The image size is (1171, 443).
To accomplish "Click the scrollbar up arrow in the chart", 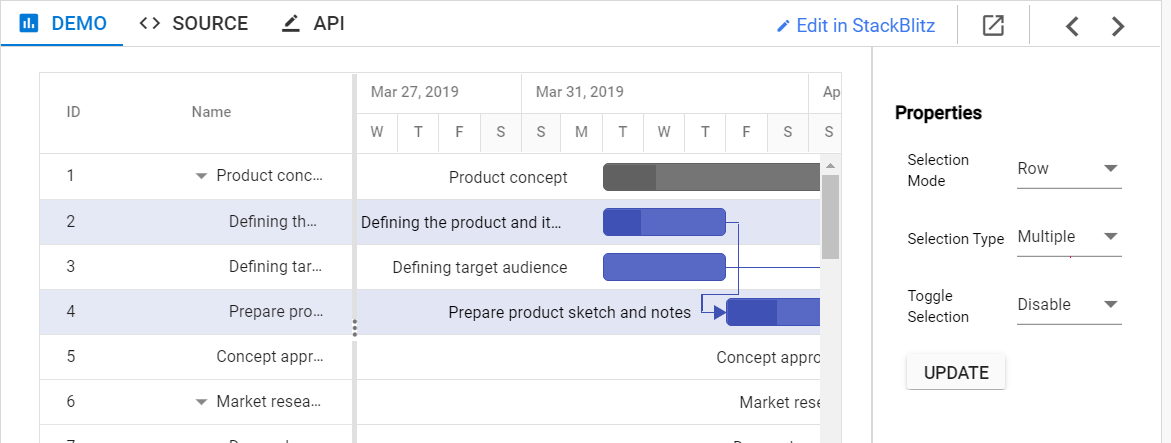I will click(x=830, y=165).
